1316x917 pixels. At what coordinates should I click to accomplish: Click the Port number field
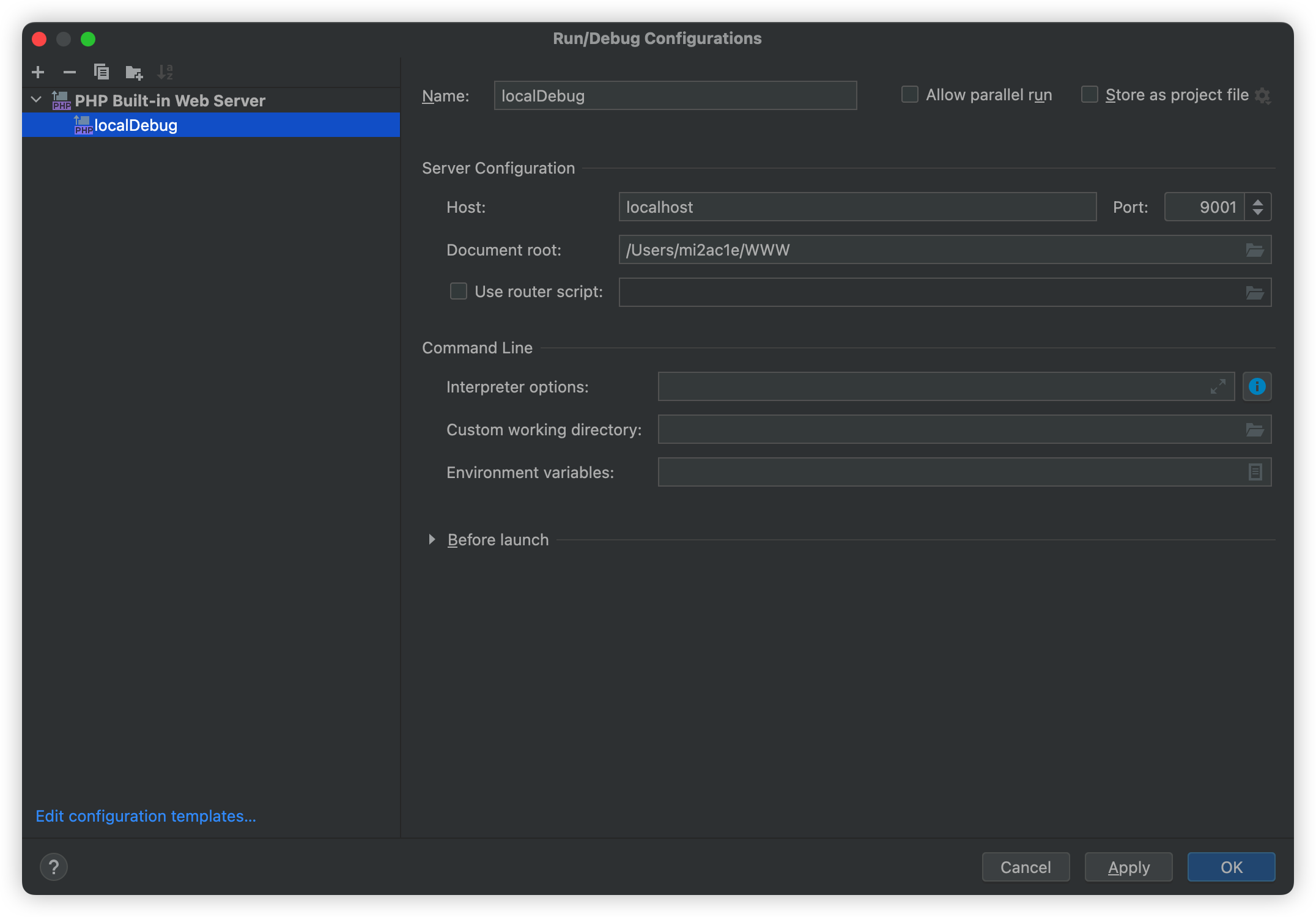1205,207
